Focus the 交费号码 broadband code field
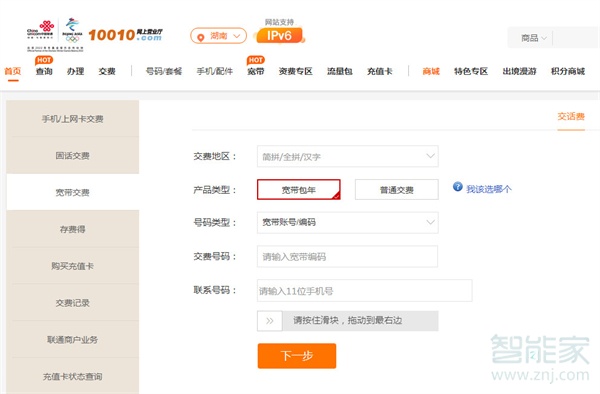Viewport: 600px width, 394px height. tap(347, 256)
